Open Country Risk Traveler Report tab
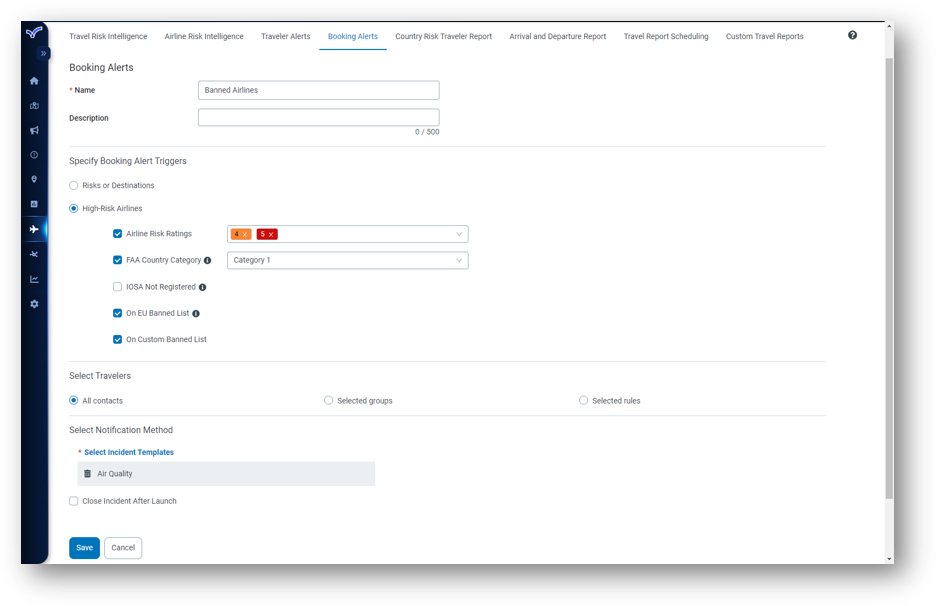This screenshot has width=936, height=606. click(444, 36)
